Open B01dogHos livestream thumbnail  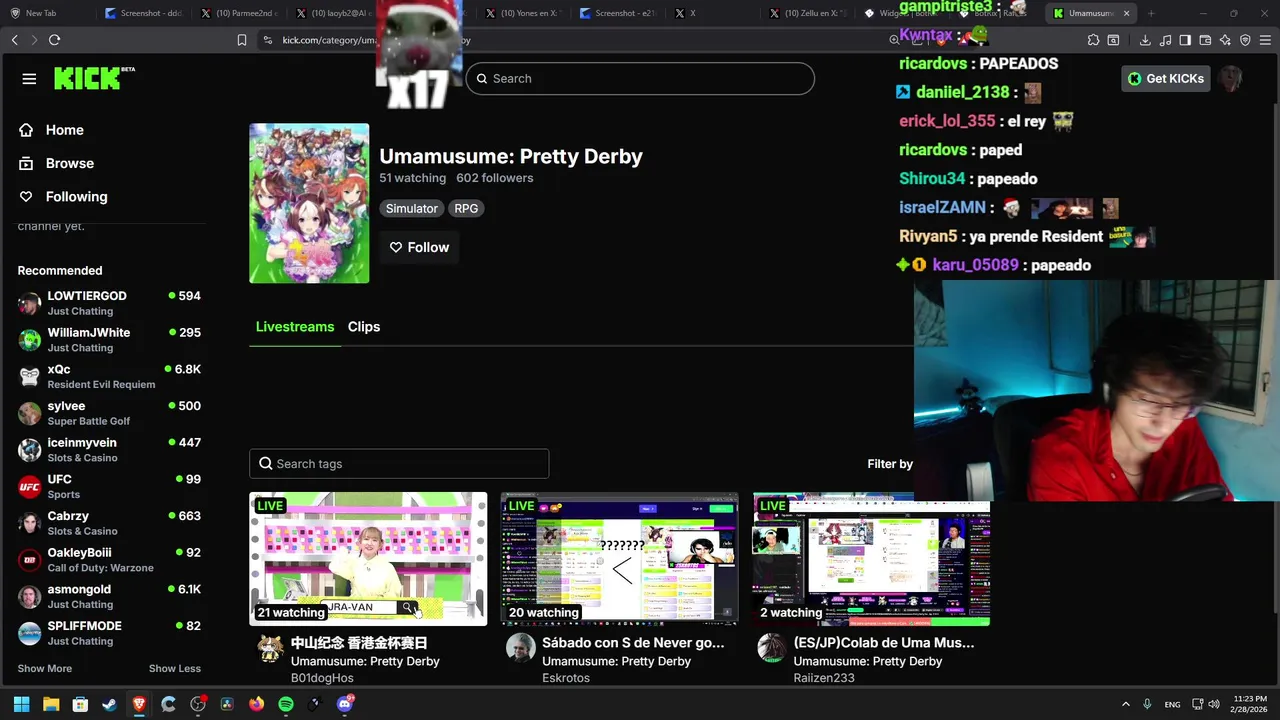pos(368,559)
